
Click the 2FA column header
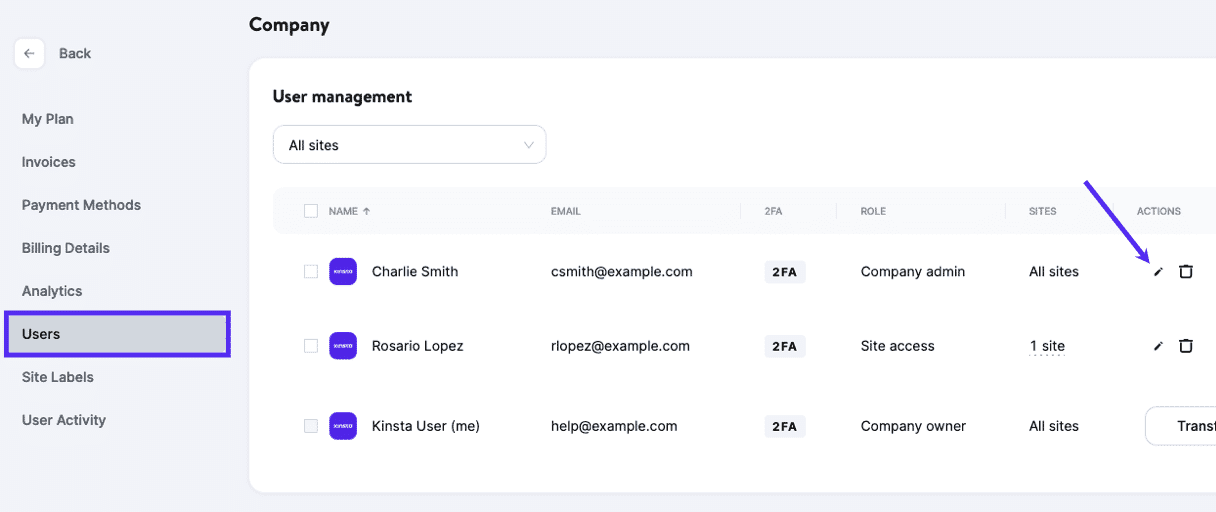[x=775, y=211]
